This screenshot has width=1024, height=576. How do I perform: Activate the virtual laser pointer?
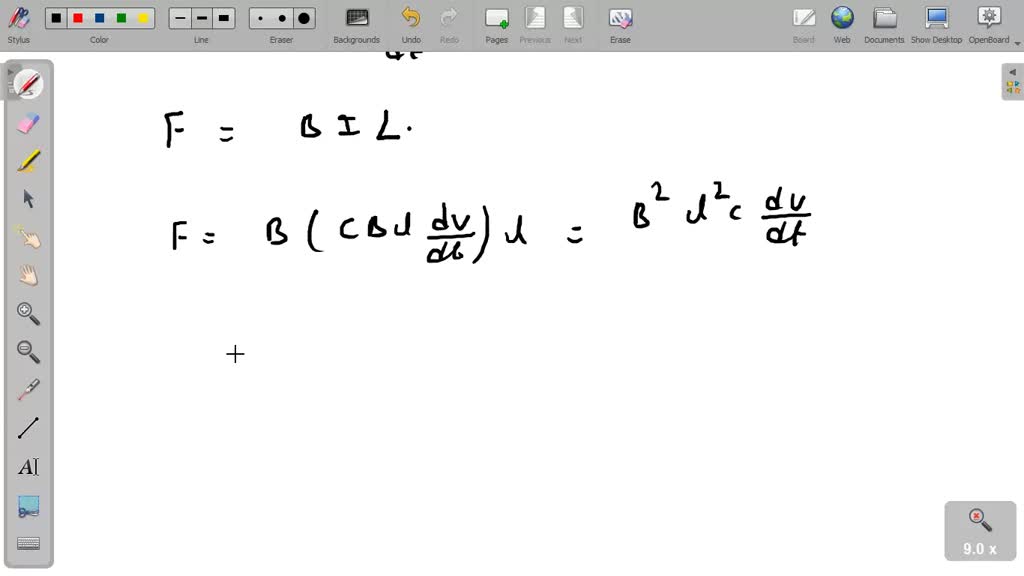(27, 390)
